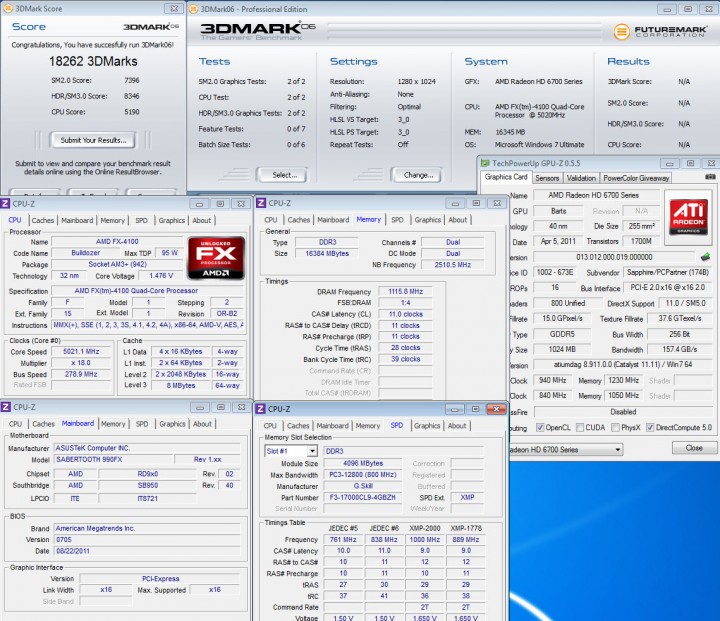The image size is (720, 621).
Task: Click the ATI Radeon graphics logo
Action: click(x=688, y=216)
